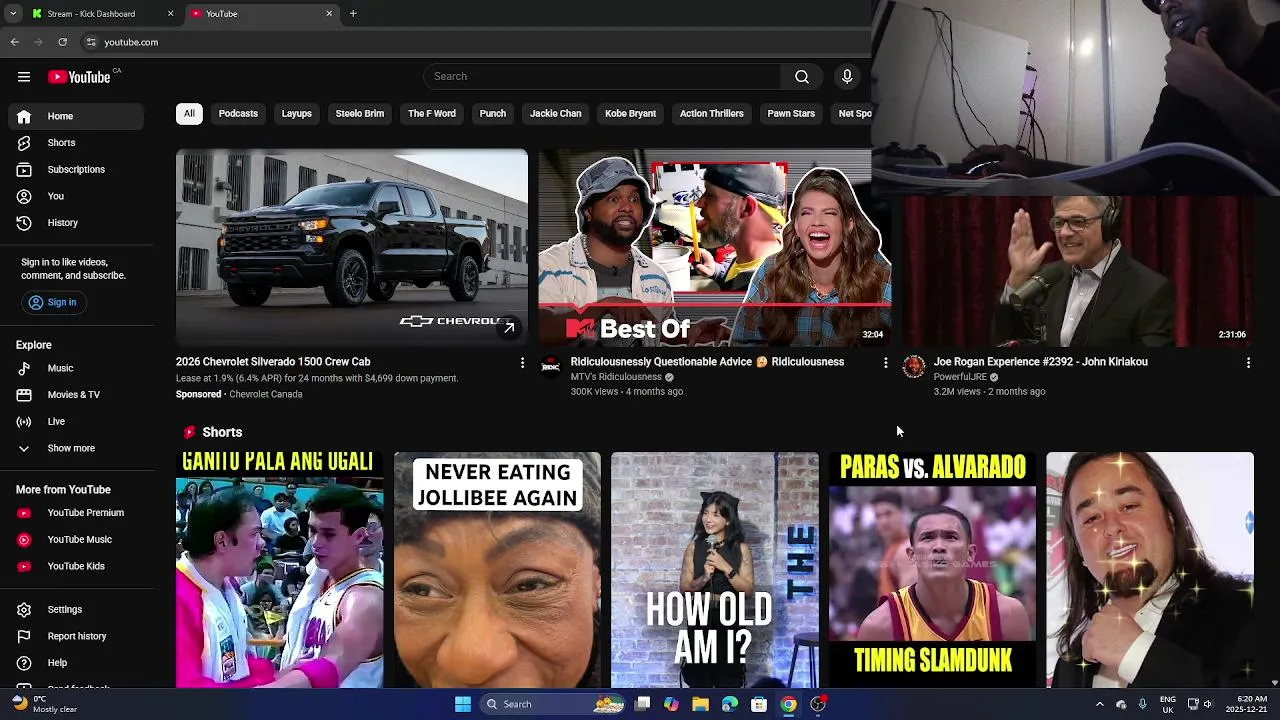This screenshot has height=720, width=1280.
Task: Click PowerfulJRE channel avatar
Action: 914,367
